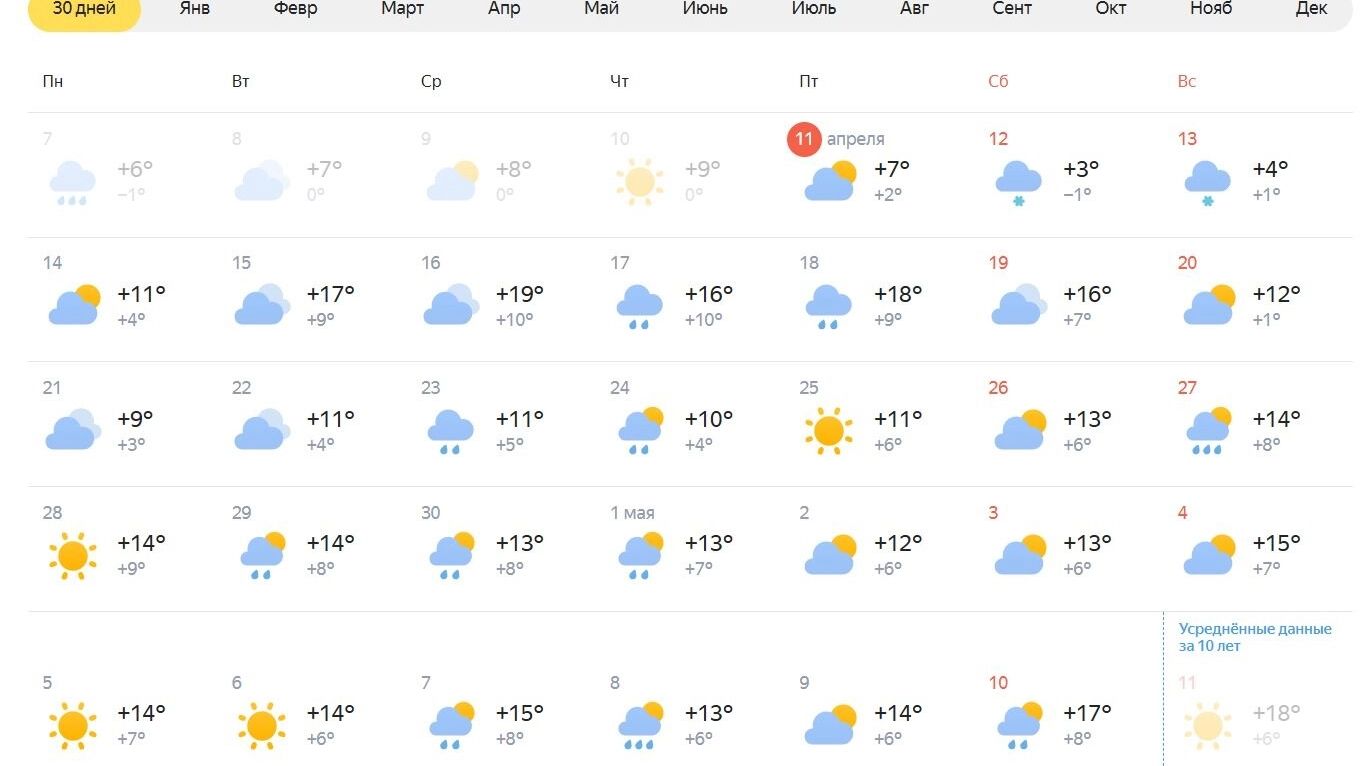Open the Июль month tab
Screen dimensions: 1363x766
(814, 9)
